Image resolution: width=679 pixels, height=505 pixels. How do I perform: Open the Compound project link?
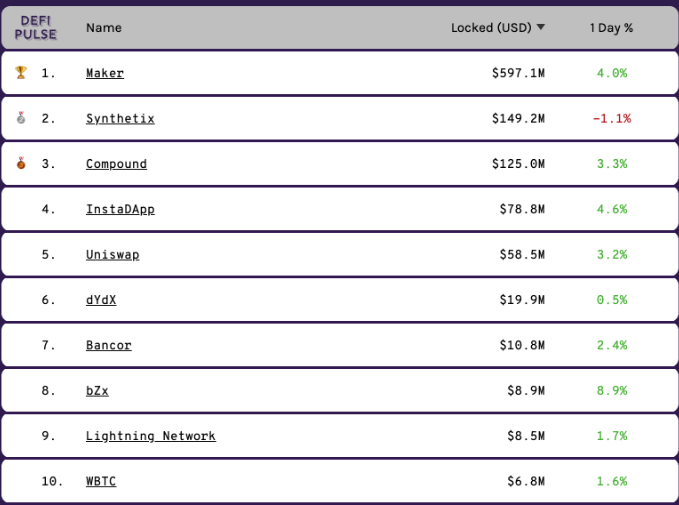point(116,164)
